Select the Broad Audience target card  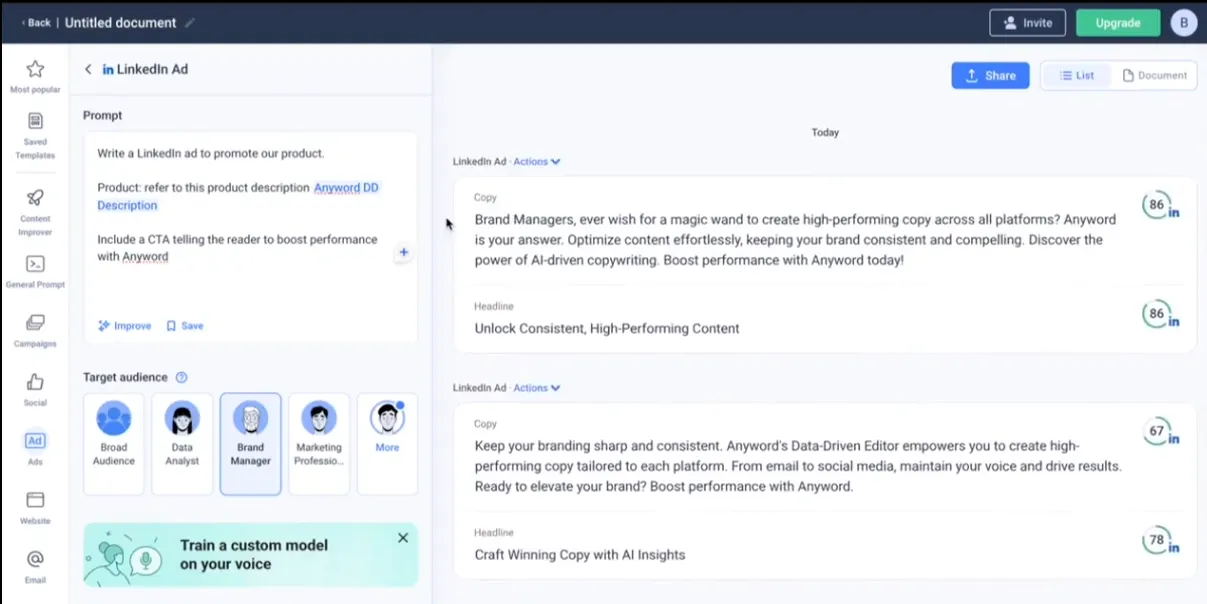(x=114, y=444)
